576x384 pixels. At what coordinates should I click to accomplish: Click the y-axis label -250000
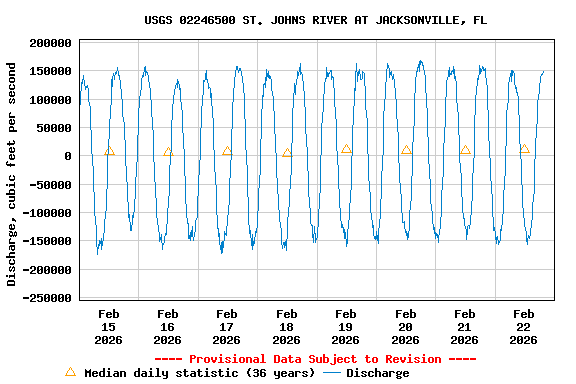(47, 298)
